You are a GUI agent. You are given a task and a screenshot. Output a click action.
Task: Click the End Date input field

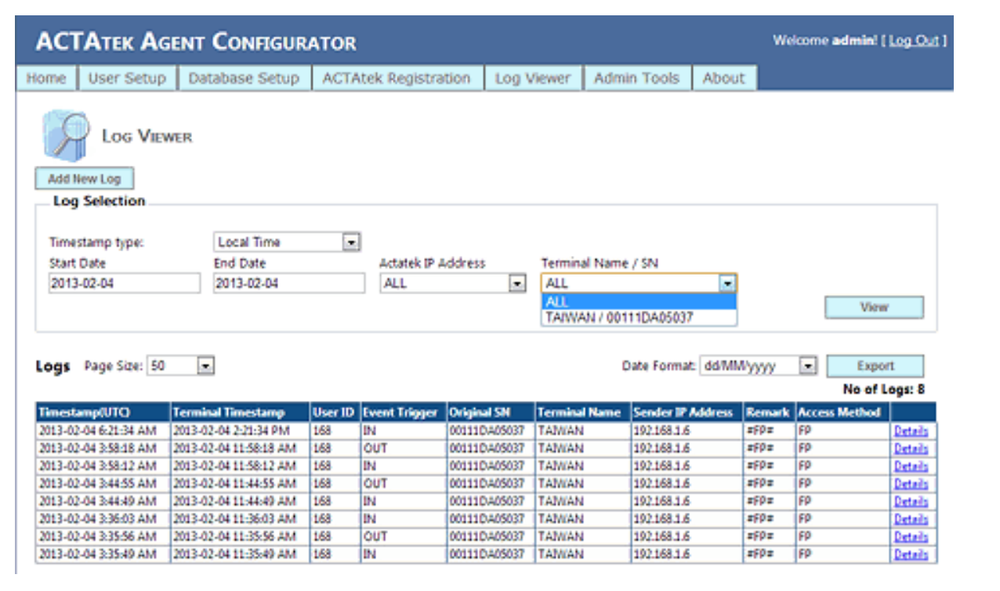289,283
